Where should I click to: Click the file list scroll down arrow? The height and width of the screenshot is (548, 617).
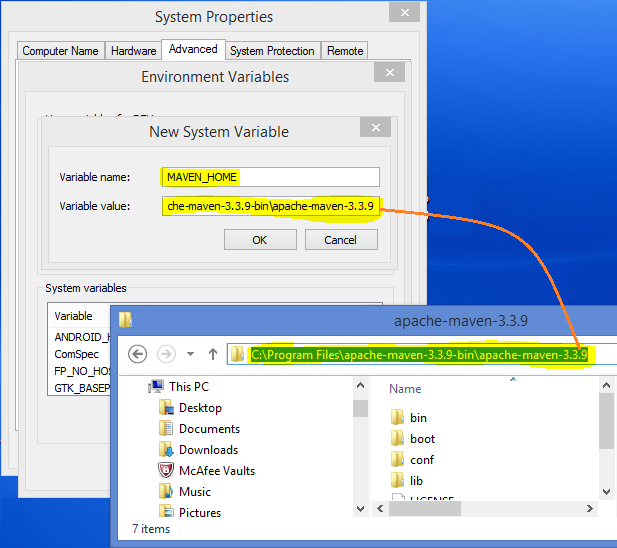606,491
